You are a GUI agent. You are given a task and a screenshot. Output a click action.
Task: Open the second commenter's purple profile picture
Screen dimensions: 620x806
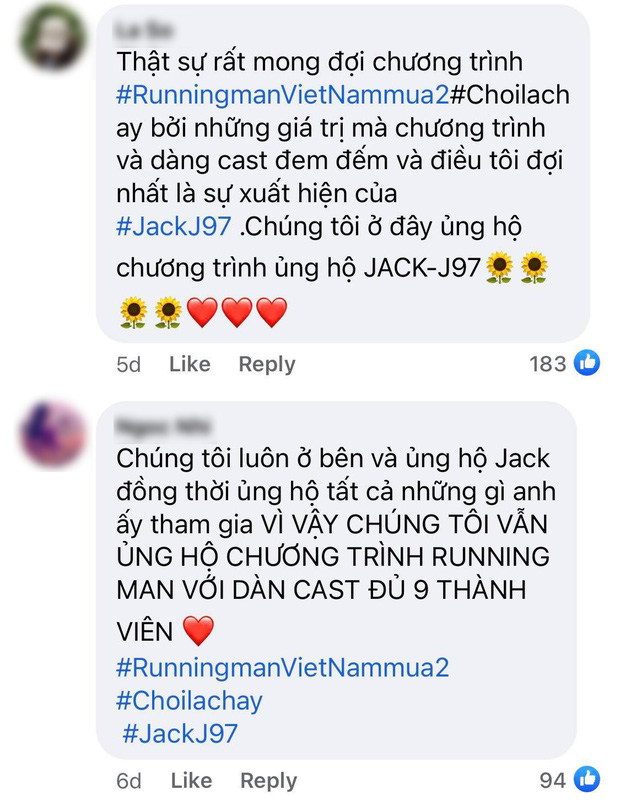(52, 434)
